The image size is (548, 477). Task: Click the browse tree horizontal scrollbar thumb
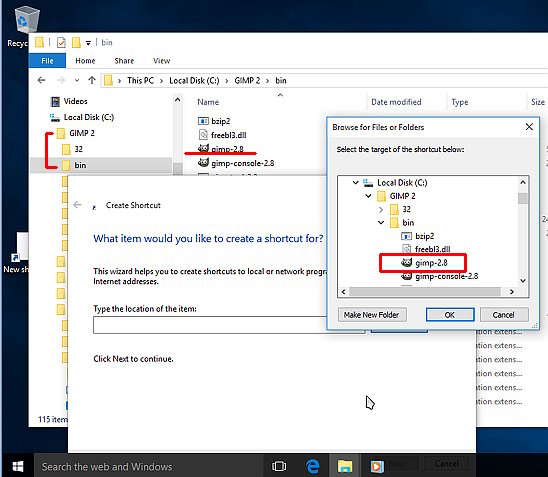pos(425,291)
